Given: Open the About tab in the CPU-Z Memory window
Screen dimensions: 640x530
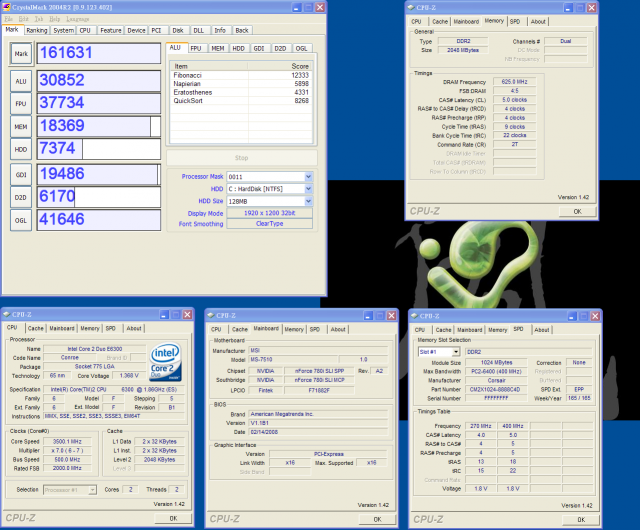Looking at the screenshot, I should coord(538,22).
